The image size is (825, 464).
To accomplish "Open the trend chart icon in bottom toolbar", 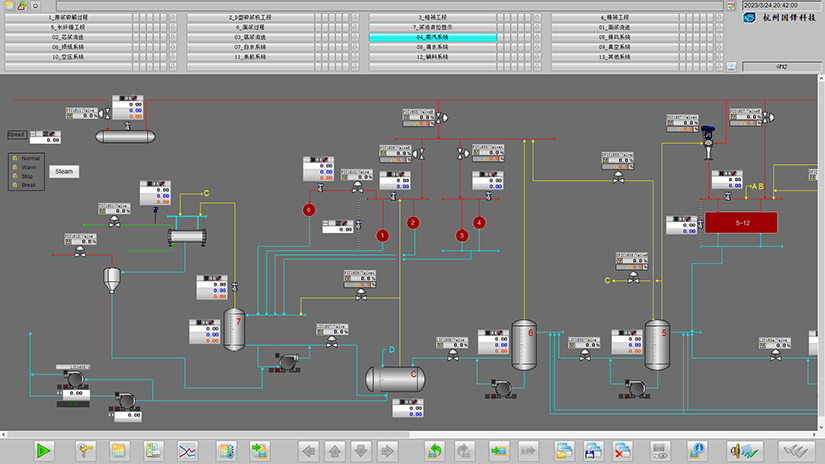I will click(x=187, y=450).
